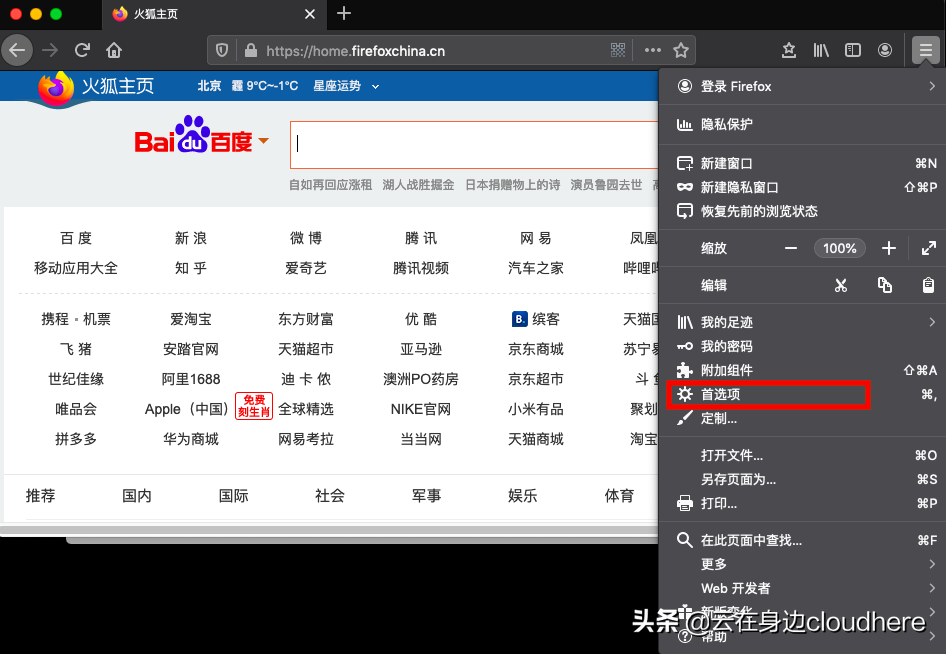Select the Paste clipboard icon in 编辑 row
Screen dimensions: 946x654
[x=928, y=285]
